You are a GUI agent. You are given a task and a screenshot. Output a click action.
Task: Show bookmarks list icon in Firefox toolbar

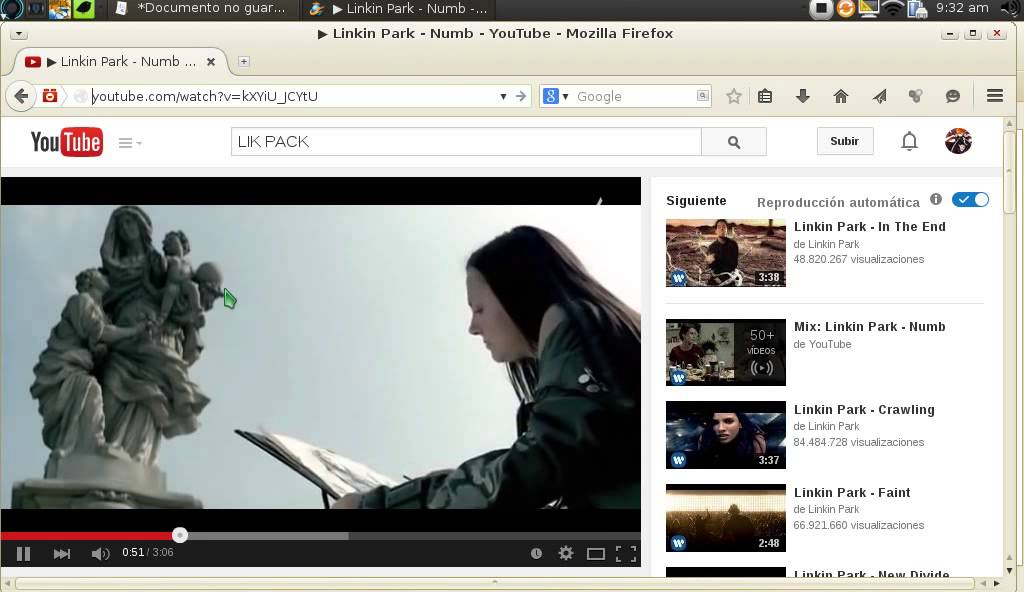pyautogui.click(x=765, y=97)
